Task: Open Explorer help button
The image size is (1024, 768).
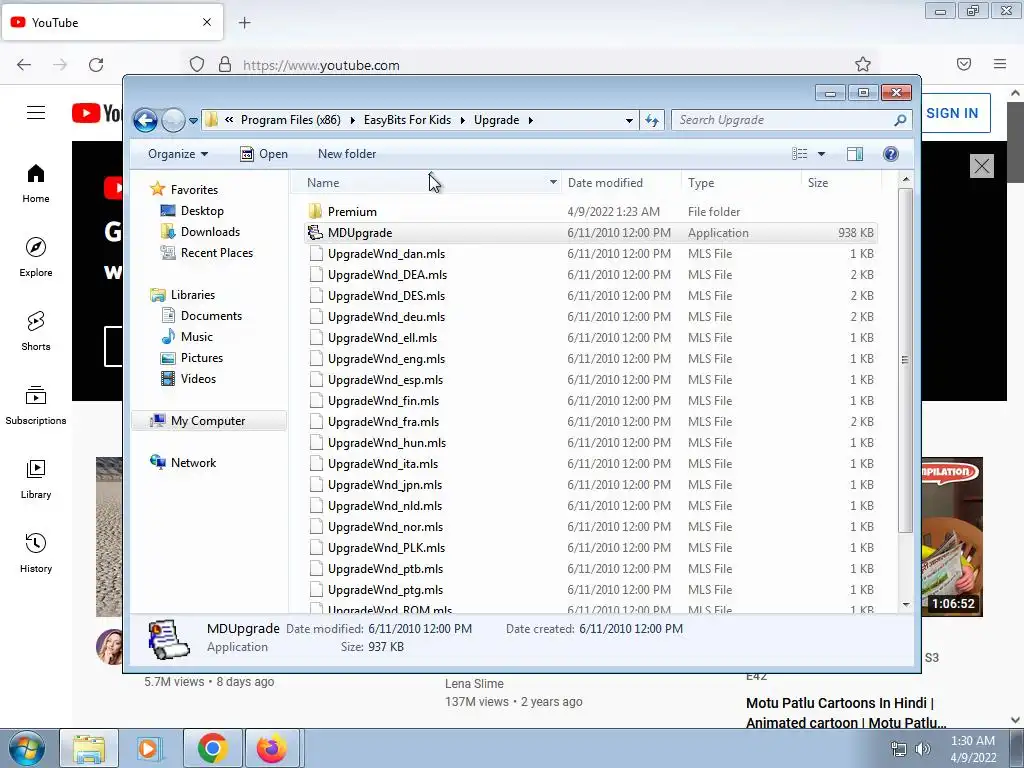Action: pyautogui.click(x=891, y=154)
